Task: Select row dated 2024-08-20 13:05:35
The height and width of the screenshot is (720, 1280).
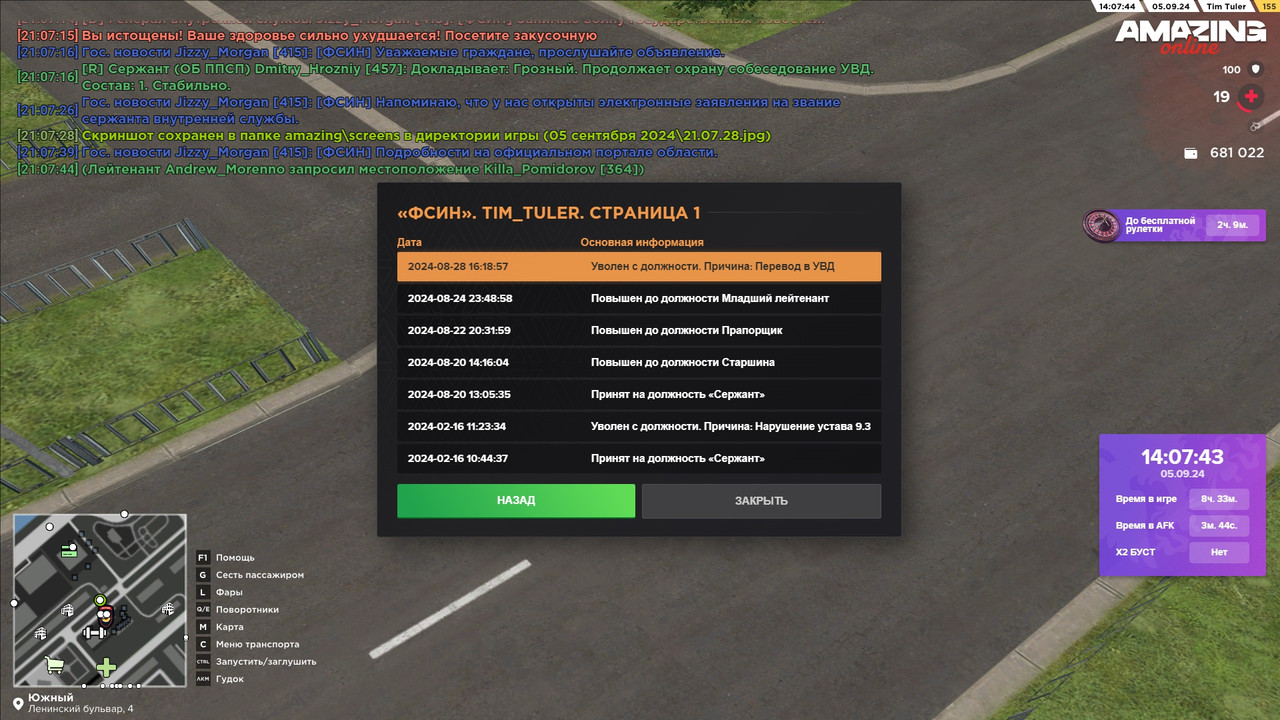Action: click(x=639, y=394)
